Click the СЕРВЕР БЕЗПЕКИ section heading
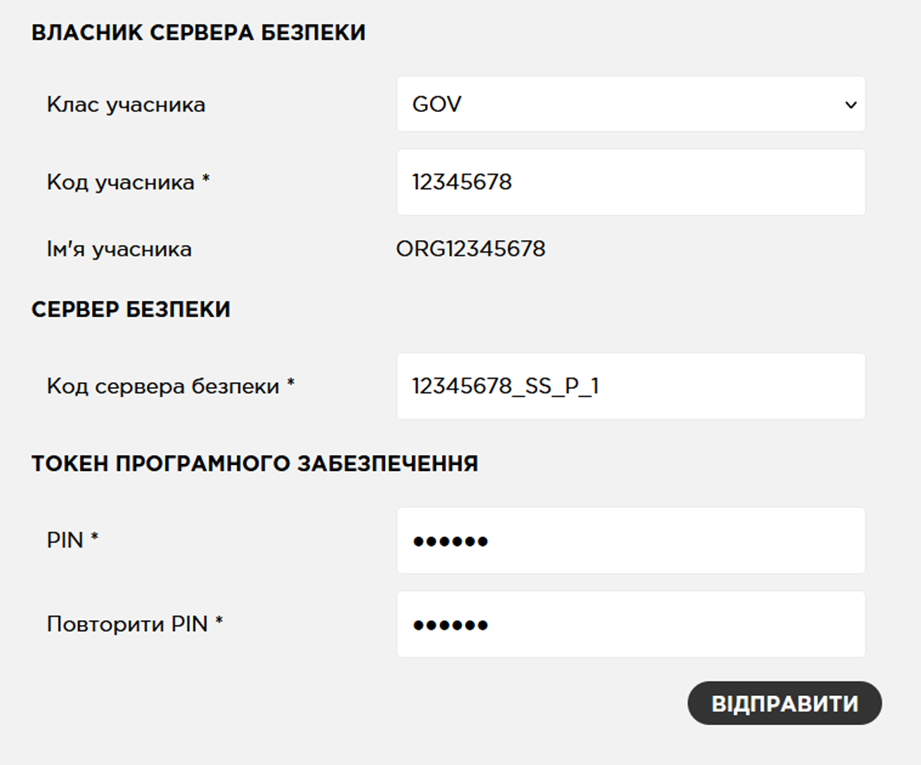The height and width of the screenshot is (765, 921). click(x=131, y=310)
